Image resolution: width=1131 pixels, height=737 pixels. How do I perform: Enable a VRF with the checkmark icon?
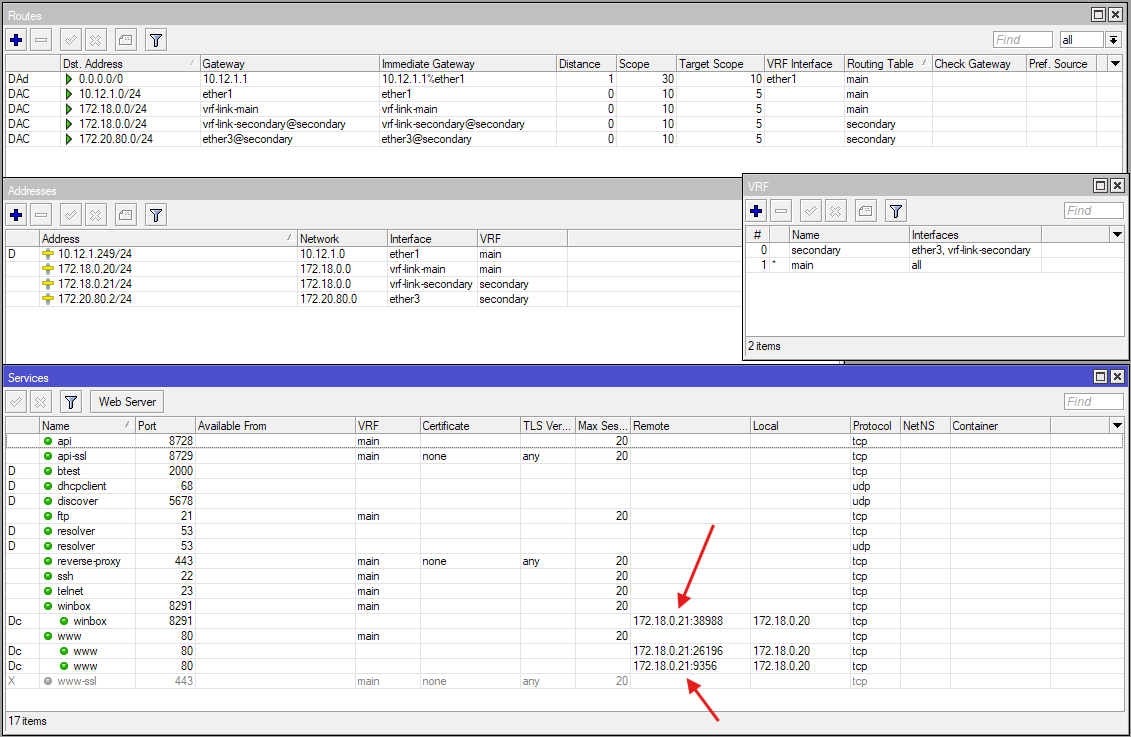coord(811,211)
